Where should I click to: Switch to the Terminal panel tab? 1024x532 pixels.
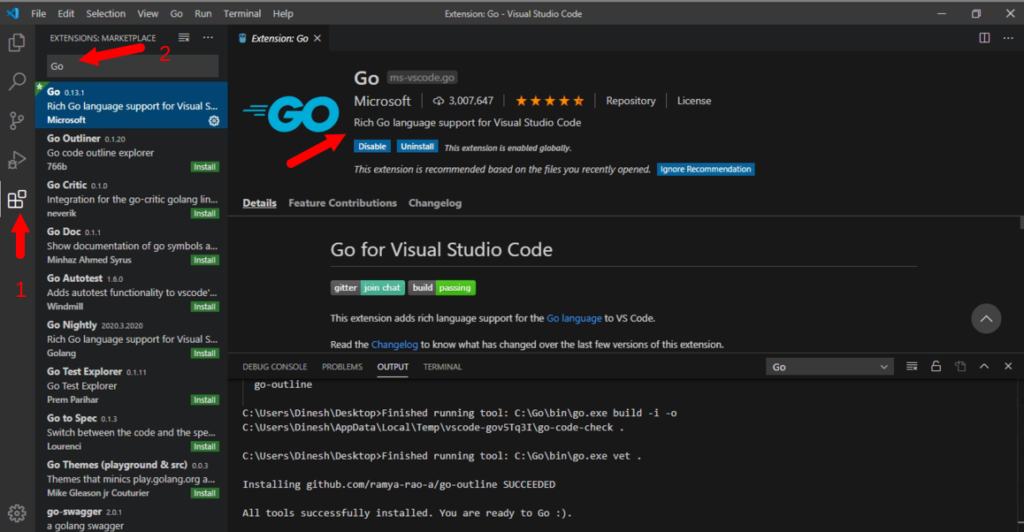click(x=442, y=367)
